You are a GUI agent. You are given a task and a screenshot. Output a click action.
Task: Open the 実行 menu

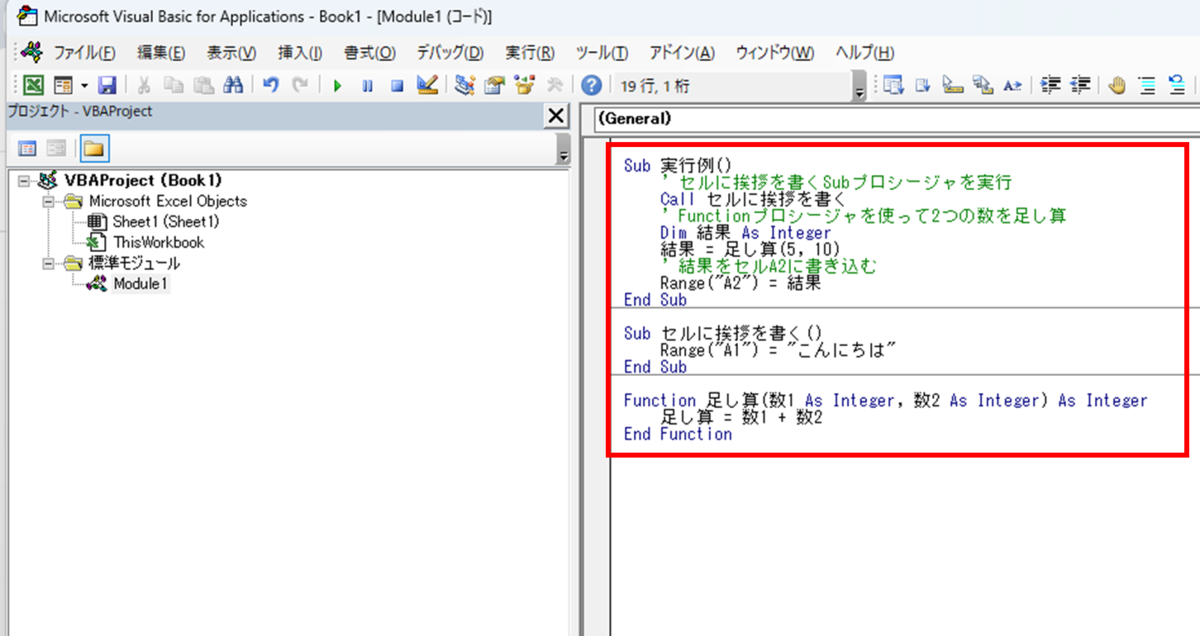coord(530,52)
